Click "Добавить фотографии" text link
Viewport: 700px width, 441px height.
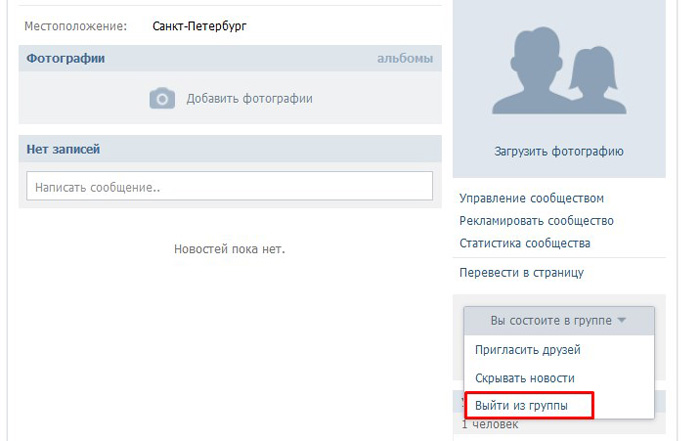249,98
